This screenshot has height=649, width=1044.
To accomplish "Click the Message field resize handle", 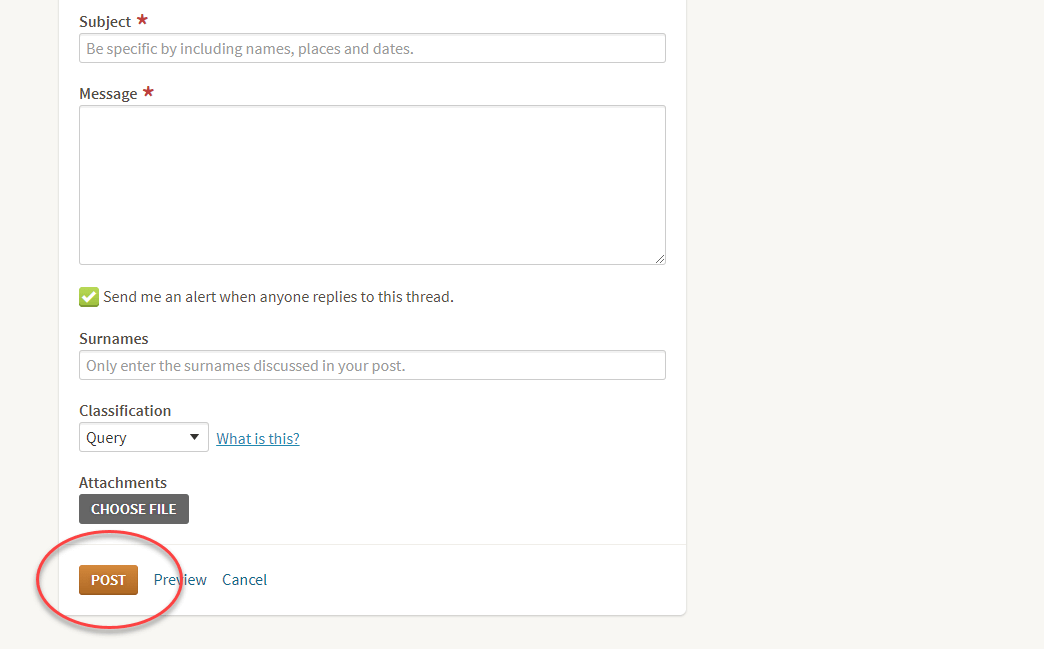I will pyautogui.click(x=661, y=259).
